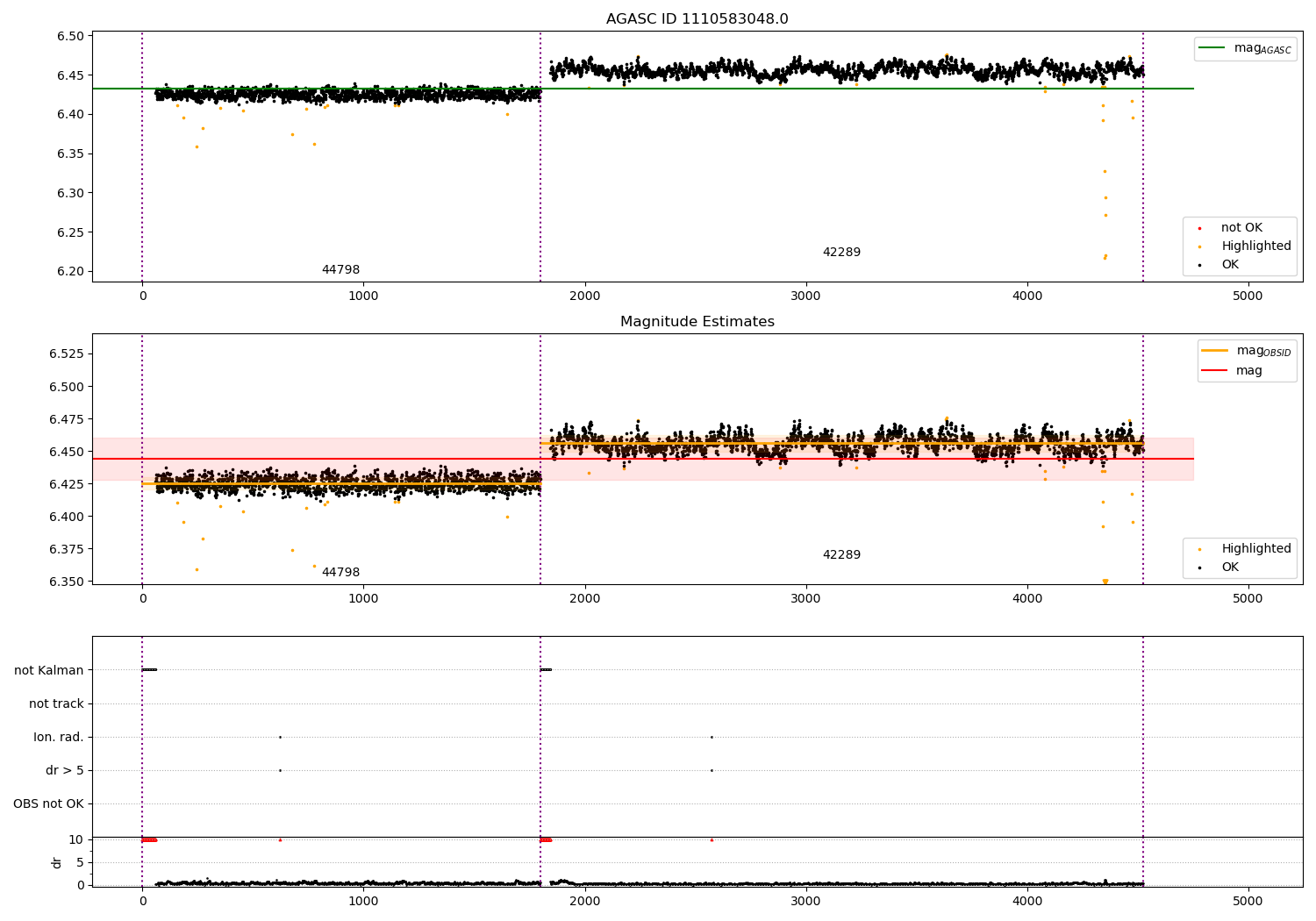Click the orange mag OBSID legend line sample
Viewport: 1316px width, 921px height.
pos(1215,351)
